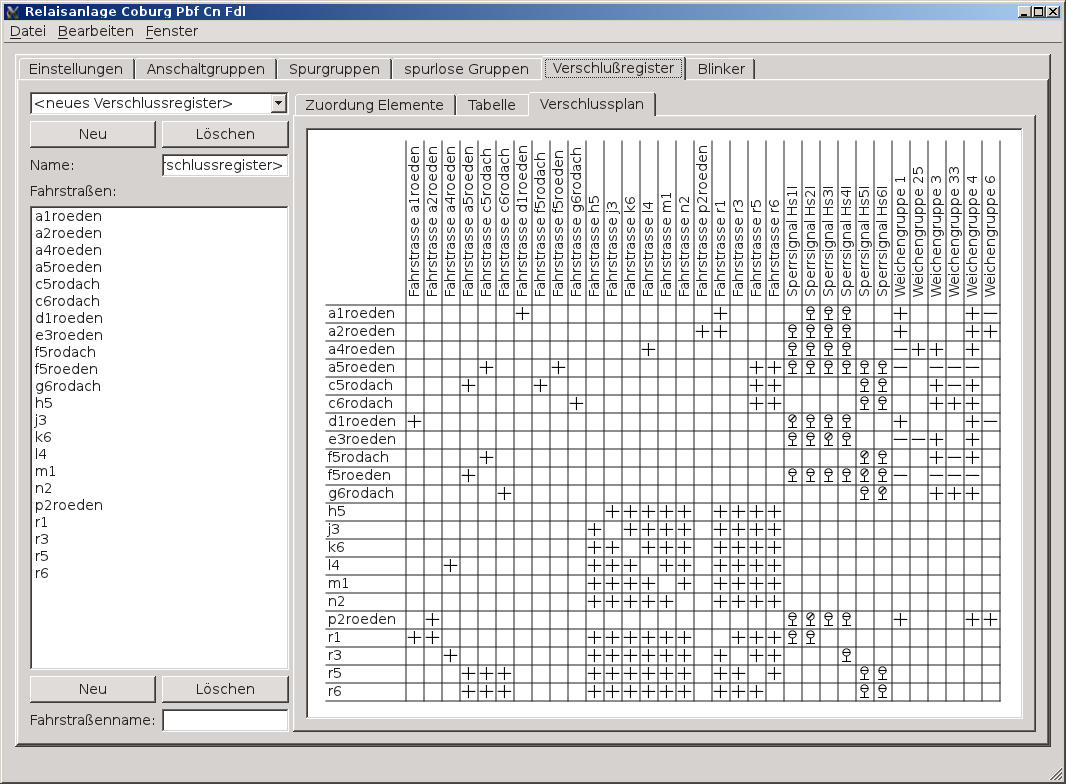This screenshot has height=784, width=1066.
Task: Click row label p2roeden in Verschlussplan table
Action: point(361,619)
